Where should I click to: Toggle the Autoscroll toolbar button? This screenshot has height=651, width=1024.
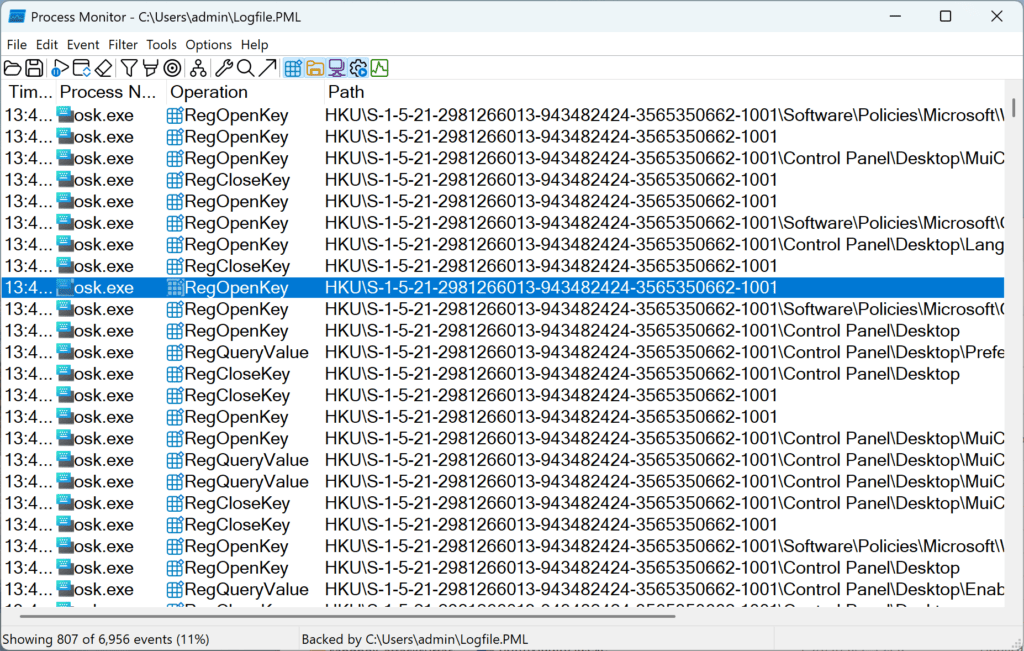[82, 68]
